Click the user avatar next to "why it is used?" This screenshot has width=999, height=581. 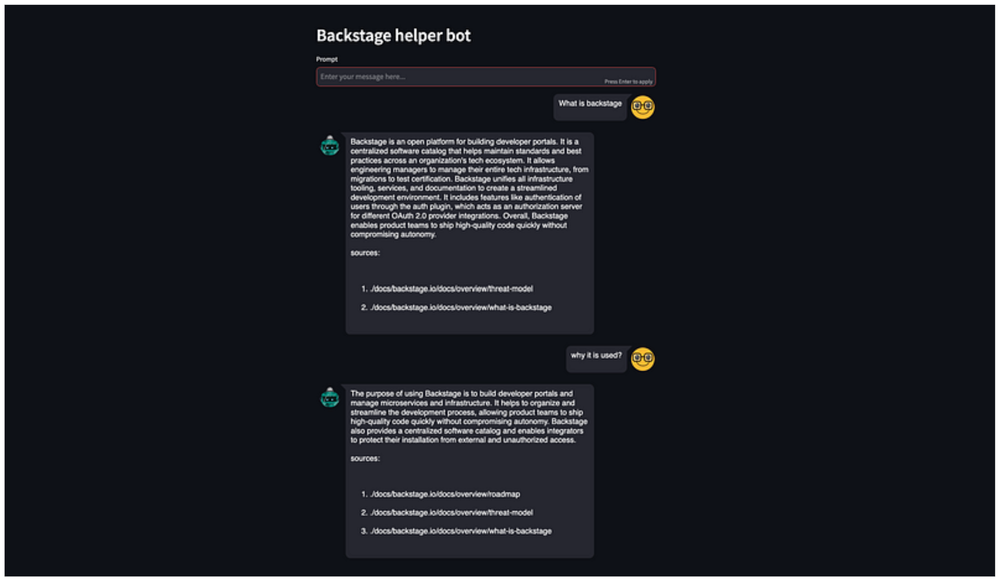[x=643, y=359]
